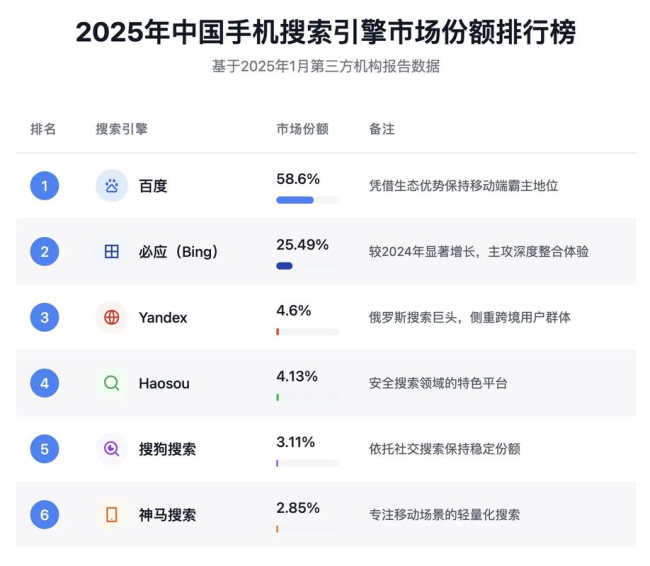Click Baidu's 58.6% progress bar

coord(307,200)
